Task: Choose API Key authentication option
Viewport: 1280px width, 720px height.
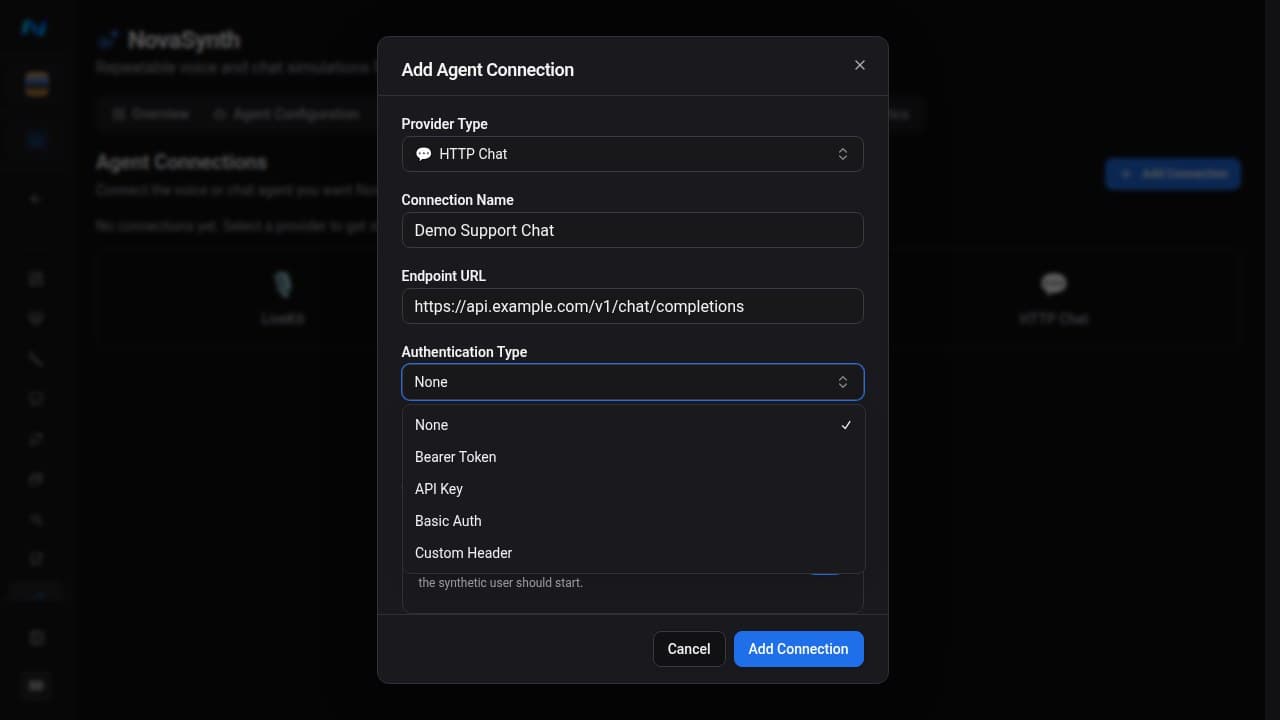Action: pyautogui.click(x=633, y=489)
